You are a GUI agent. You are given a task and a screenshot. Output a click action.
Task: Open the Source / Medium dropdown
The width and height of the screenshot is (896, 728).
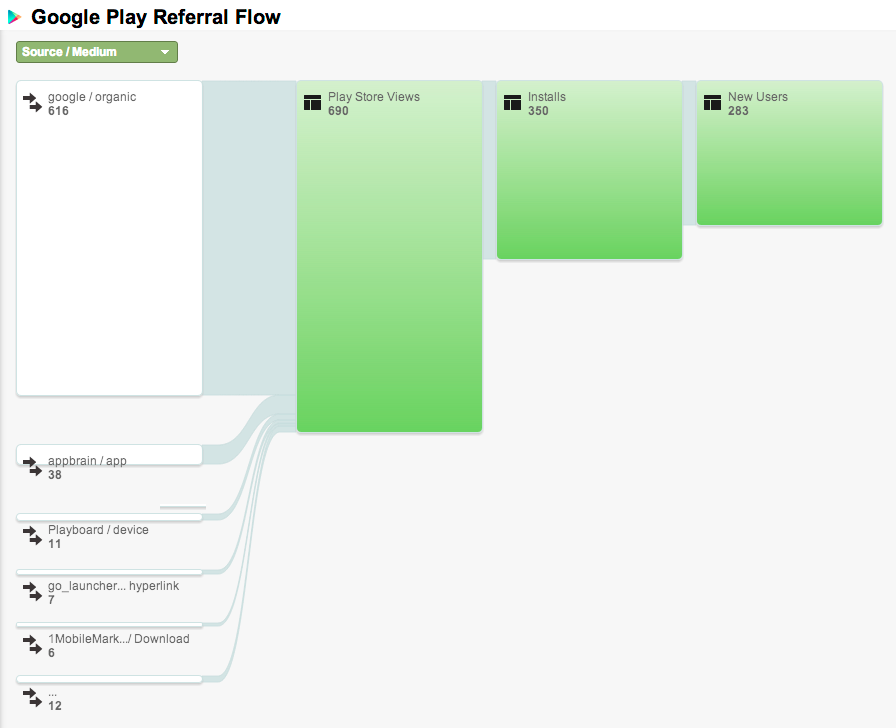97,52
